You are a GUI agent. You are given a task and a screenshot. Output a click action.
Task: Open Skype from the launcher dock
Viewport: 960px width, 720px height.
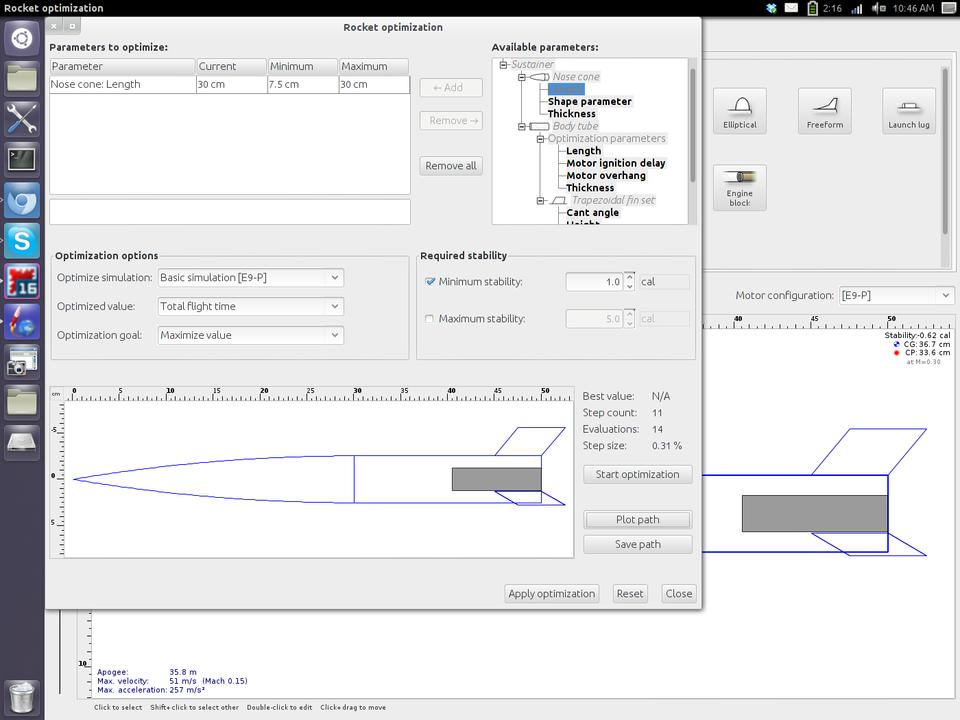click(22, 240)
